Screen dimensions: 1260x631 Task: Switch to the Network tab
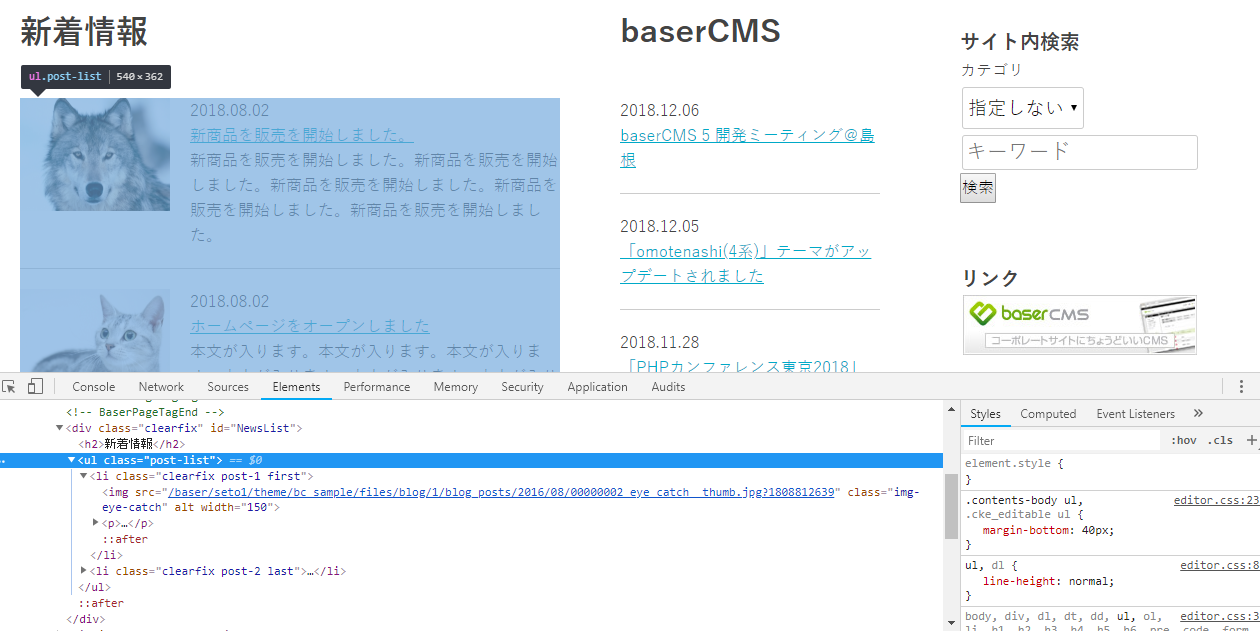coord(161,387)
